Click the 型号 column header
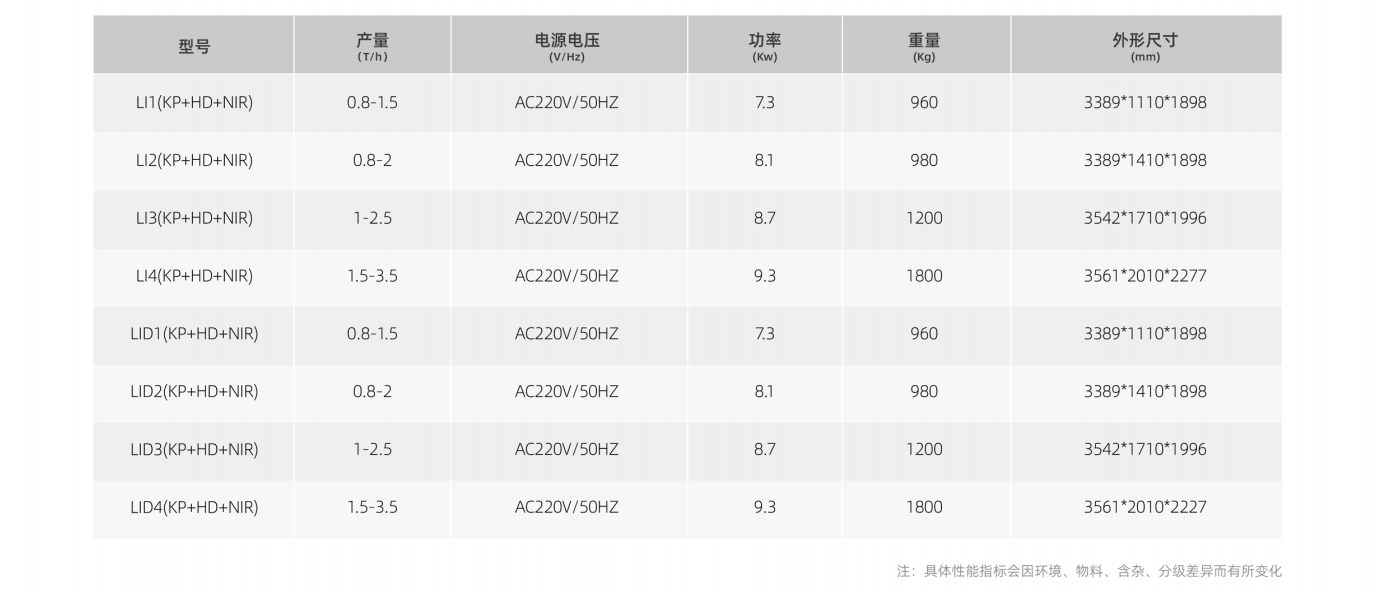The width and height of the screenshot is (1384, 592). pos(194,46)
